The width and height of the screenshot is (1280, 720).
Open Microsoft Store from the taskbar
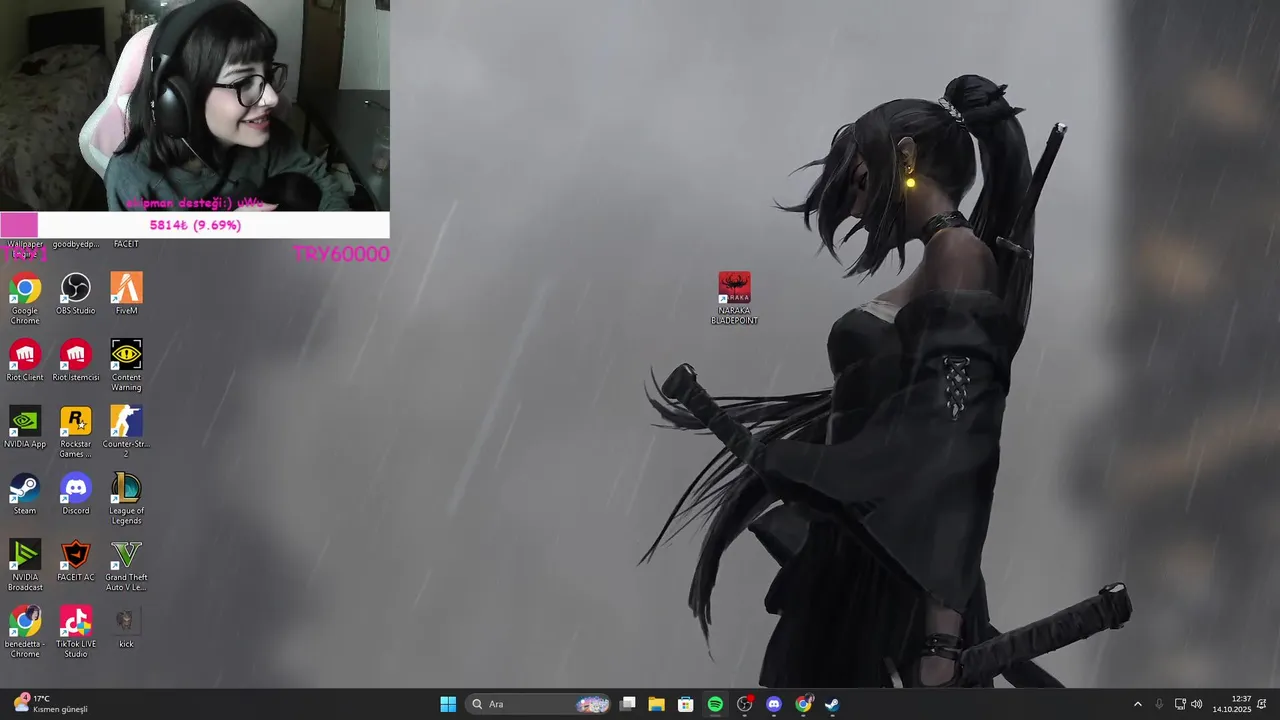tap(686, 704)
